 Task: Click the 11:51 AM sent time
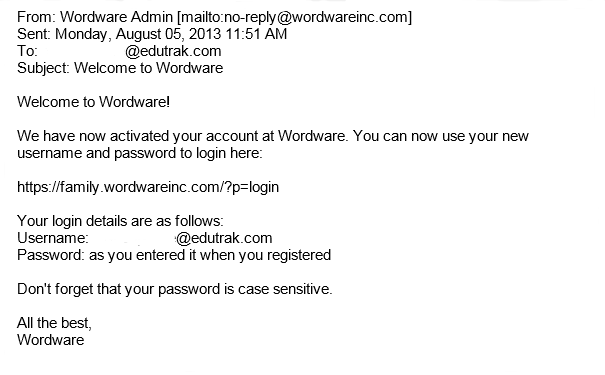point(256,34)
